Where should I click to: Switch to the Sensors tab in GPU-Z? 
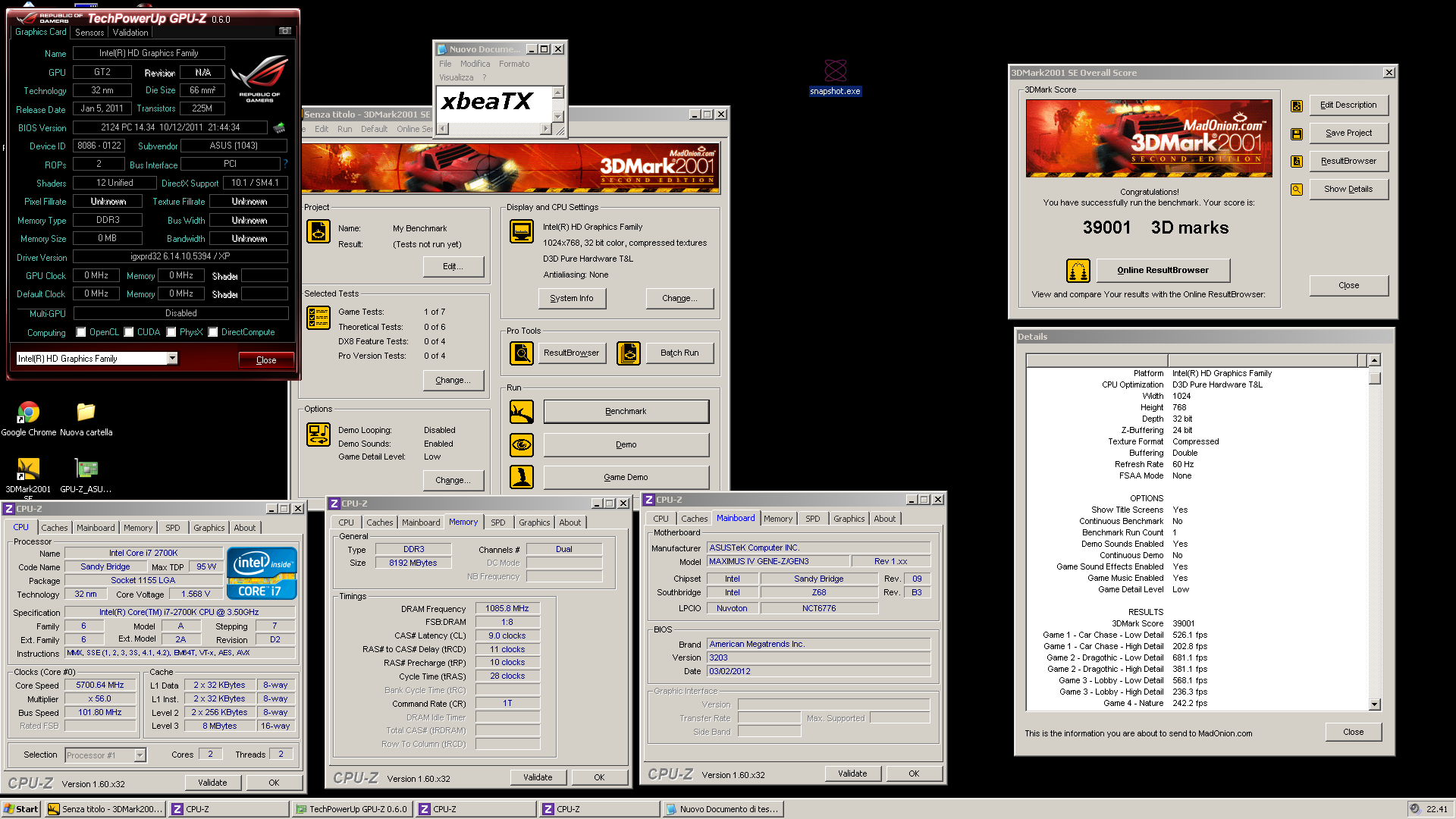point(89,33)
